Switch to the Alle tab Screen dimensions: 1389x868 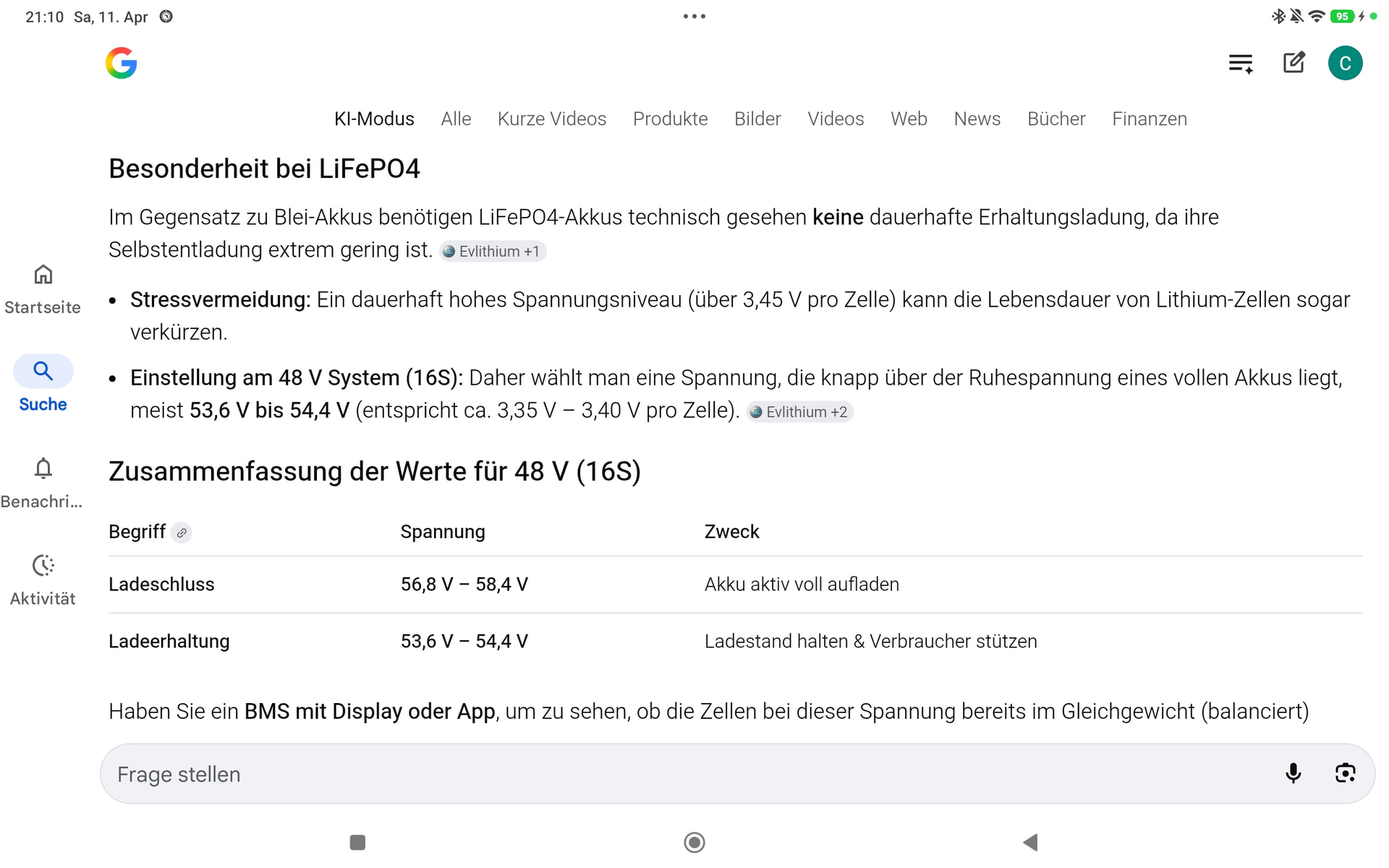(456, 119)
